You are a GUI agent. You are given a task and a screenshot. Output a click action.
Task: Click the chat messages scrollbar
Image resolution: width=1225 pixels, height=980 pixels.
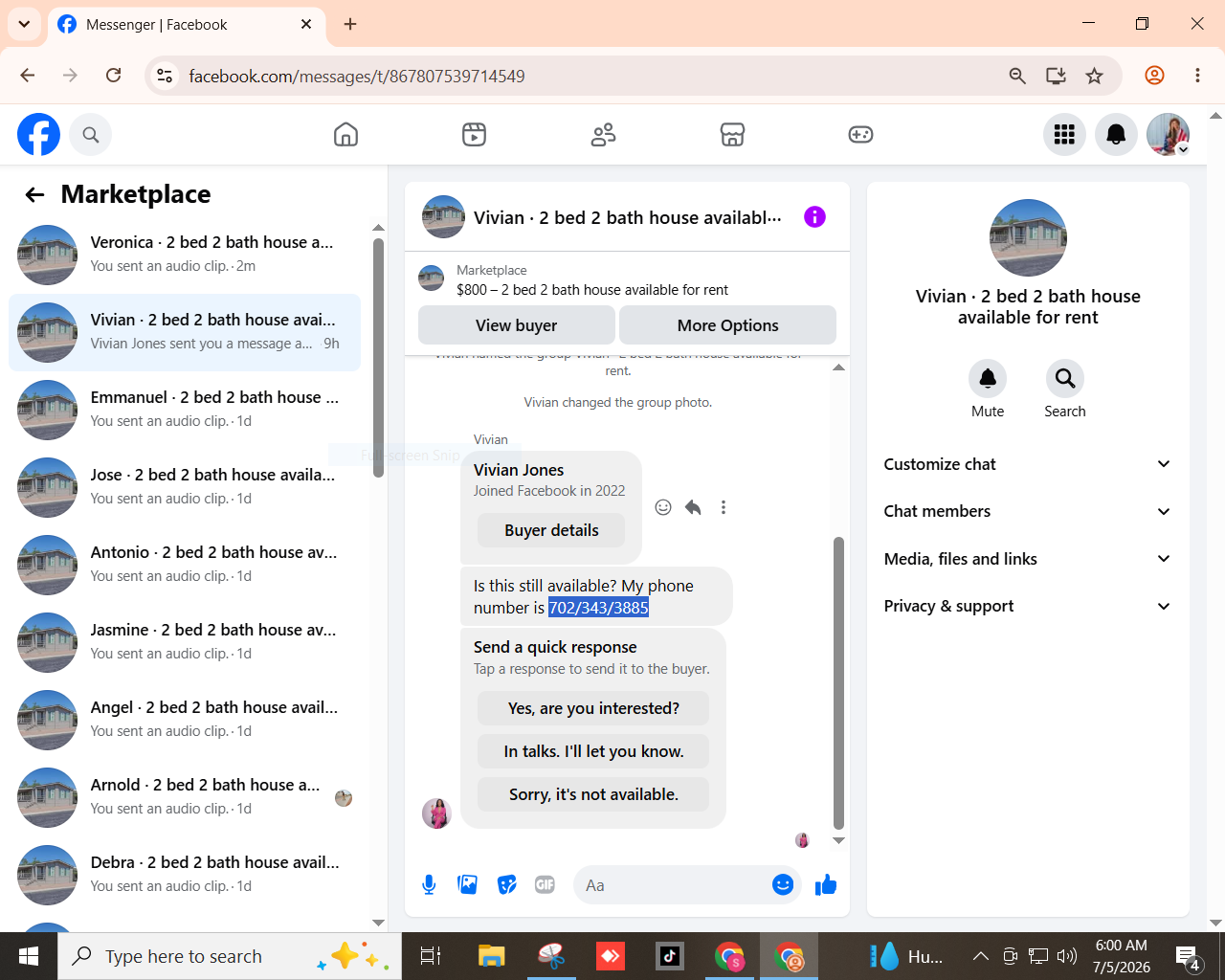click(x=838, y=681)
